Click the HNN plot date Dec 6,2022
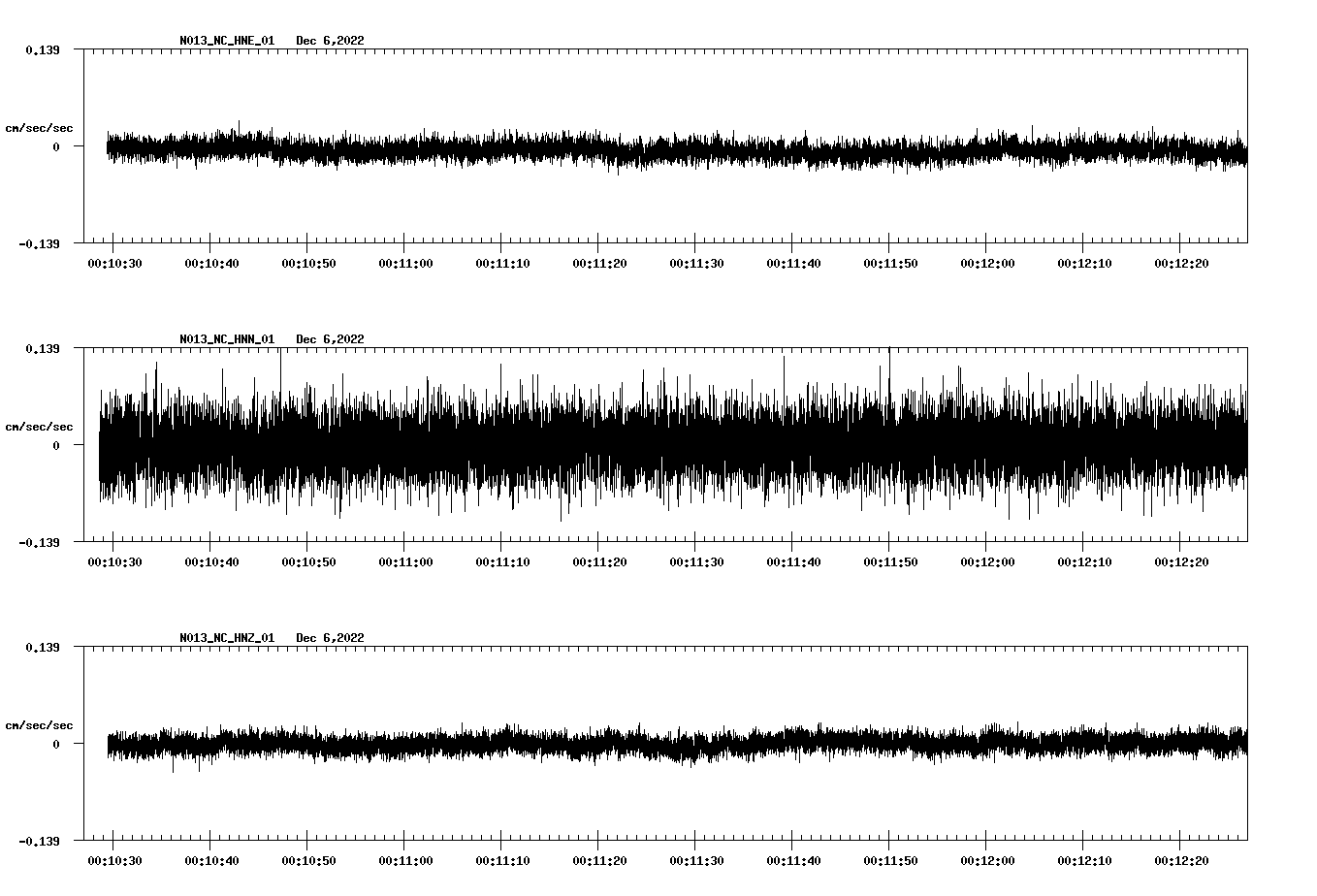Viewport: 1317px width, 896px height. tap(331, 339)
